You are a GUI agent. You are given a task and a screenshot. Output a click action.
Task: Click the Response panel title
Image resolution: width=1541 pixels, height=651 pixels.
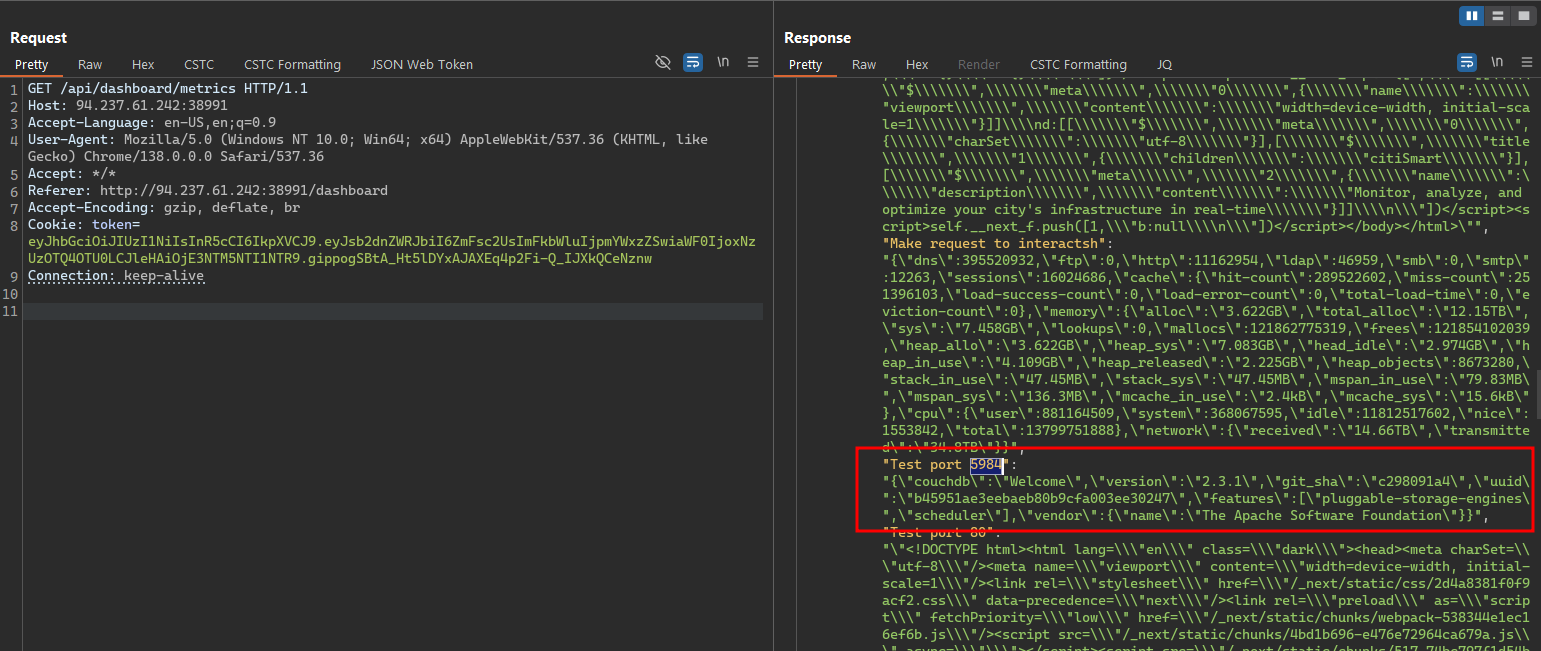click(817, 38)
